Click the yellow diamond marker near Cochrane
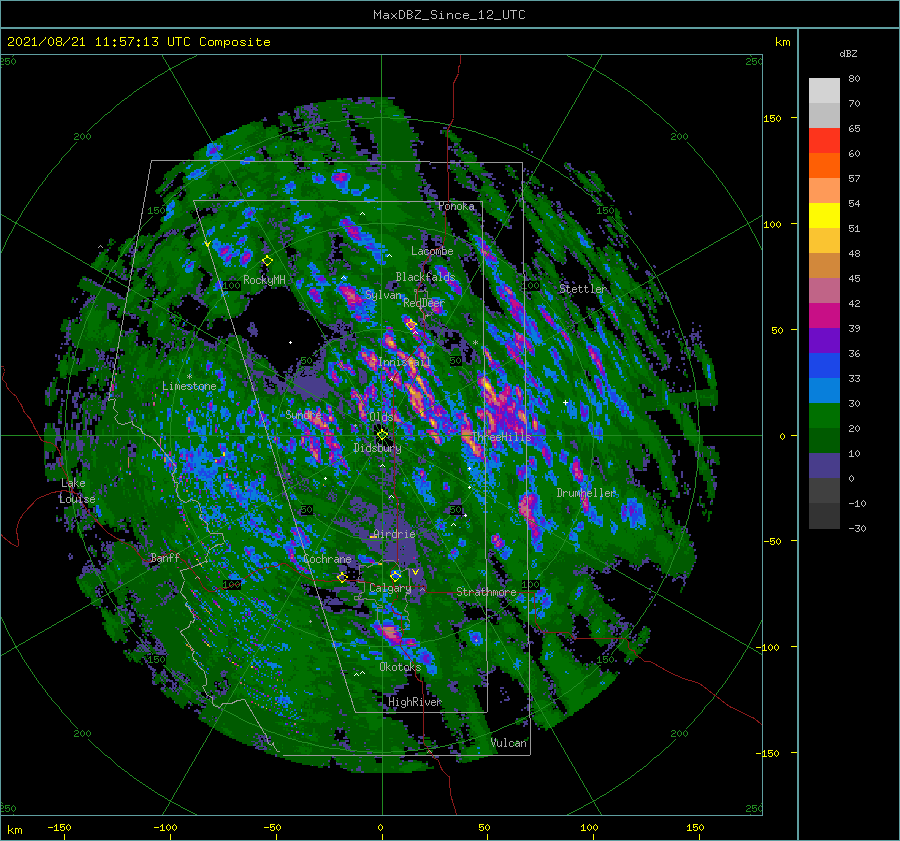The width and height of the screenshot is (900, 841). (342, 577)
